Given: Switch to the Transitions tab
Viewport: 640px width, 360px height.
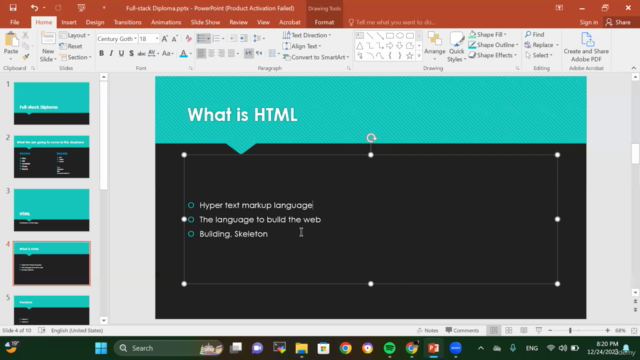Looking at the screenshot, I should point(127,22).
